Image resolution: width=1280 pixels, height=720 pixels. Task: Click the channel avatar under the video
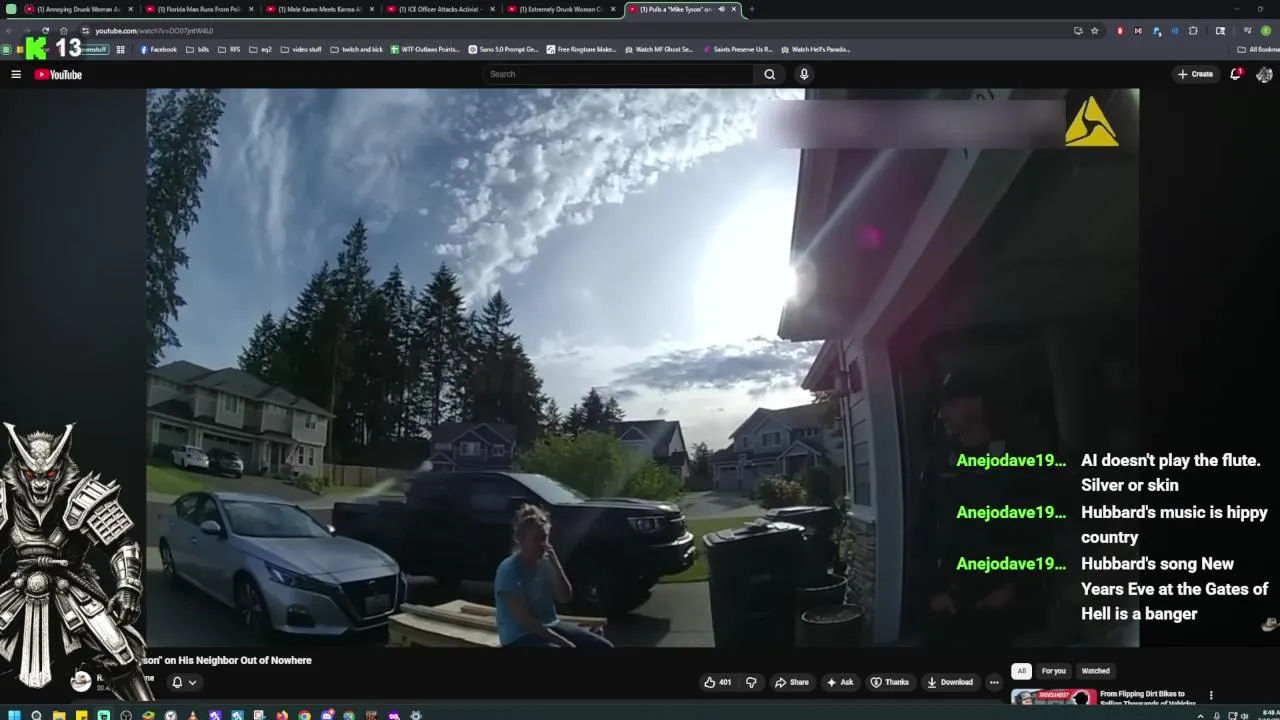click(x=81, y=681)
